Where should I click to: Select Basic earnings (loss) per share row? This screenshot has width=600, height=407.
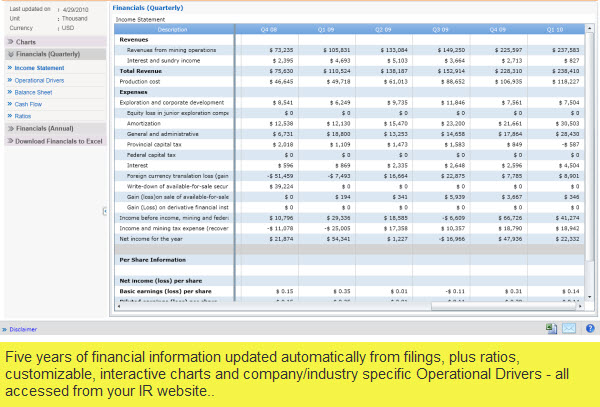tap(165, 291)
